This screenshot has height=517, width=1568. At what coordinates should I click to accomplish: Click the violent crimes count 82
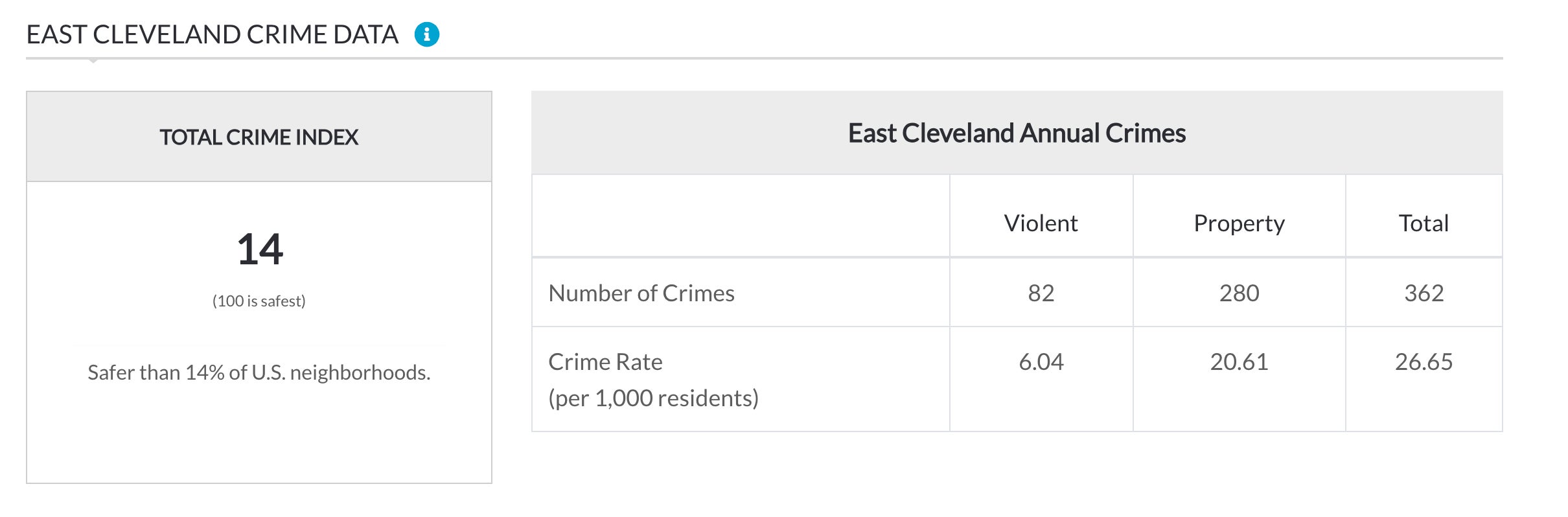click(1041, 293)
